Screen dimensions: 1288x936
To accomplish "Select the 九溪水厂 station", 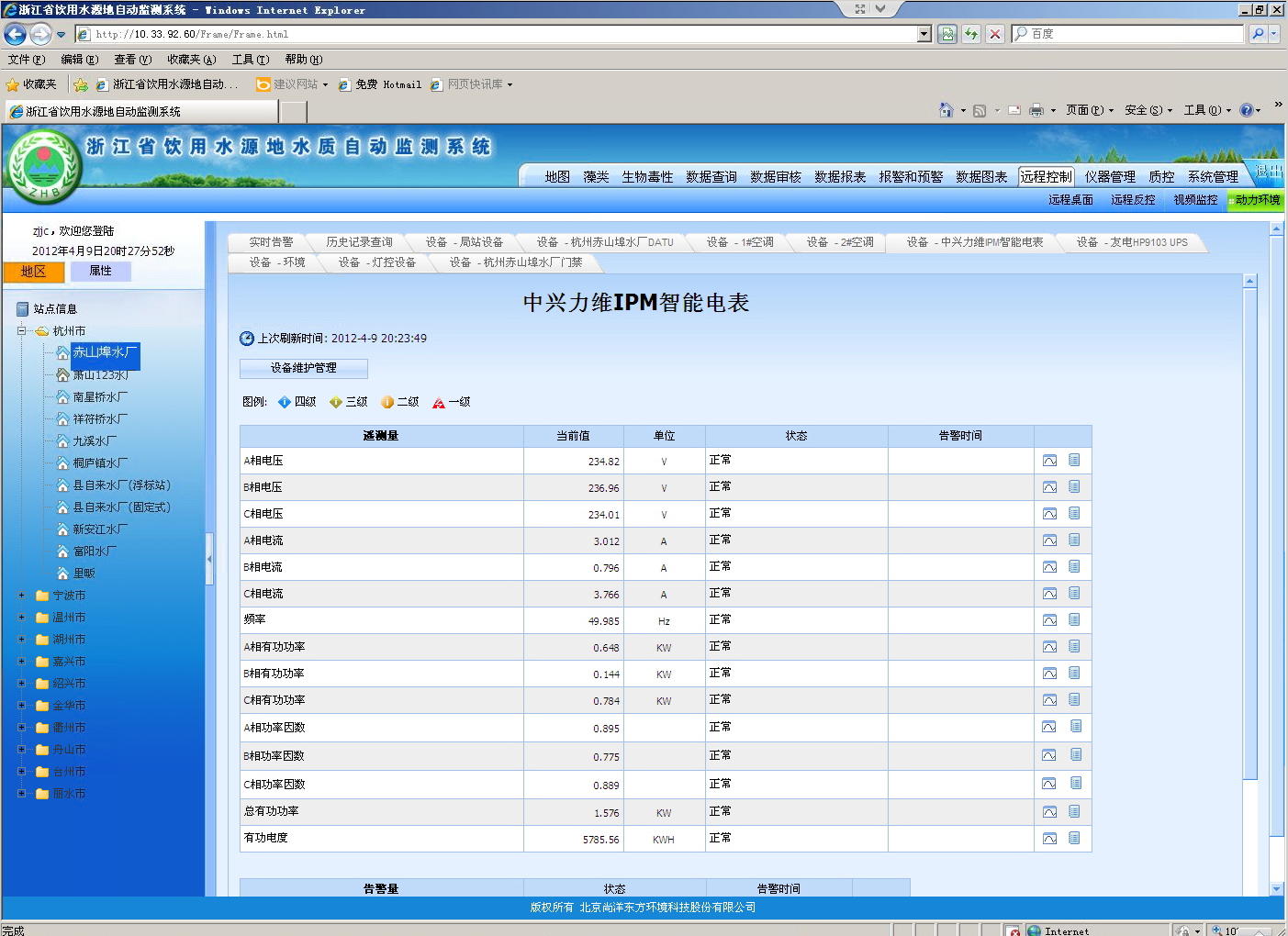I will [95, 441].
